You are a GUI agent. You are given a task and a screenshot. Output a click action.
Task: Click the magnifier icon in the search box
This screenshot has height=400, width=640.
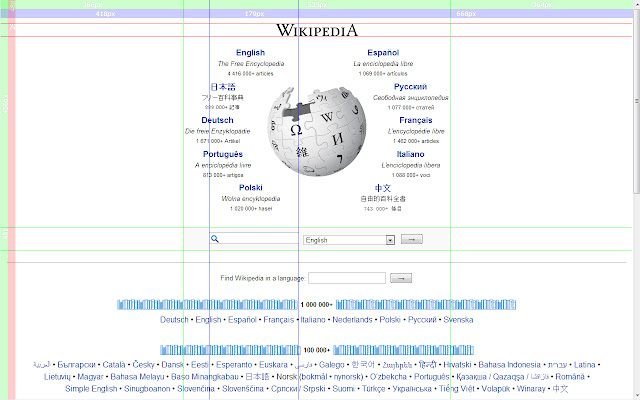pyautogui.click(x=215, y=239)
